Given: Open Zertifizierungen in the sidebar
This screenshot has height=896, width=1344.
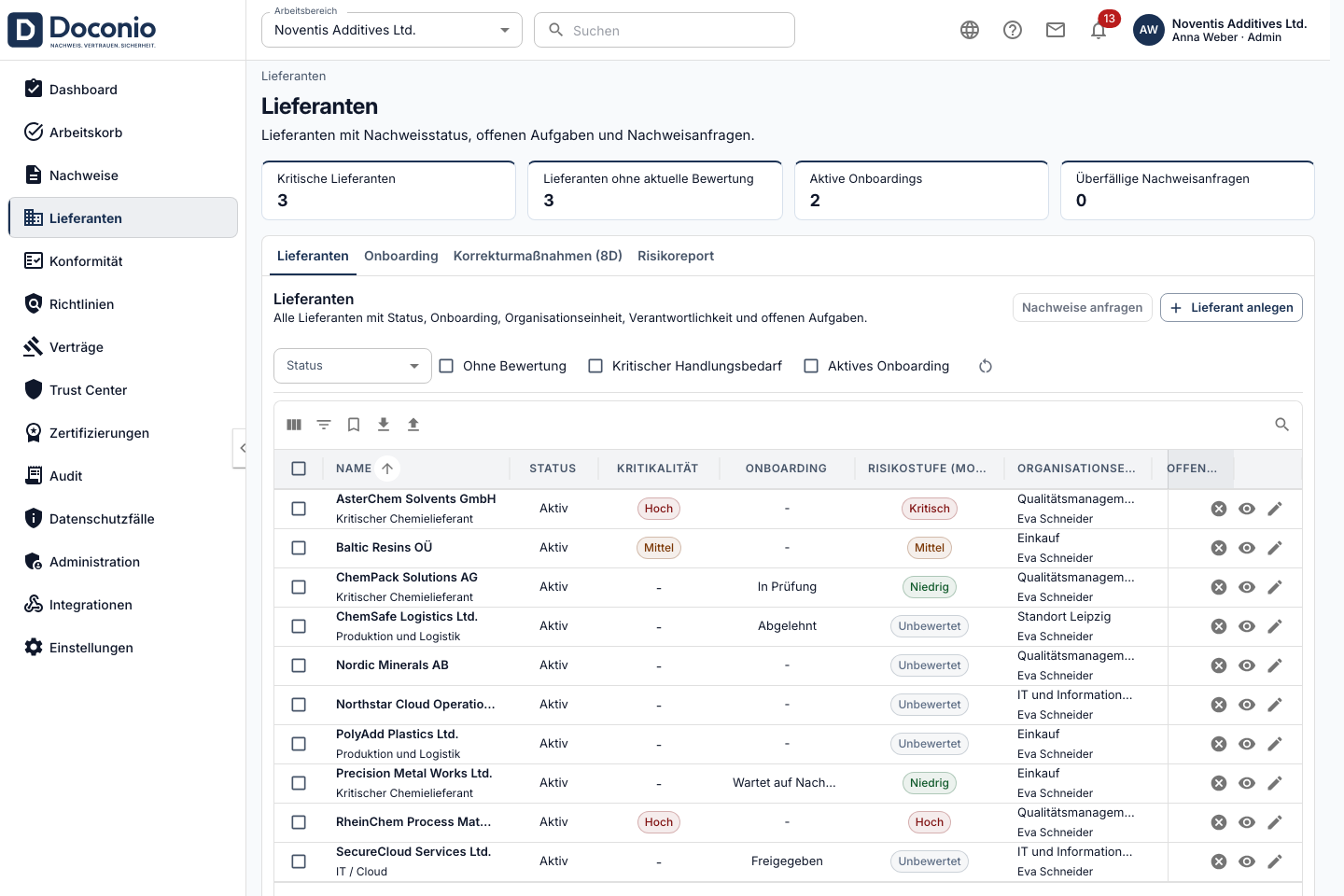Looking at the screenshot, I should (x=123, y=433).
